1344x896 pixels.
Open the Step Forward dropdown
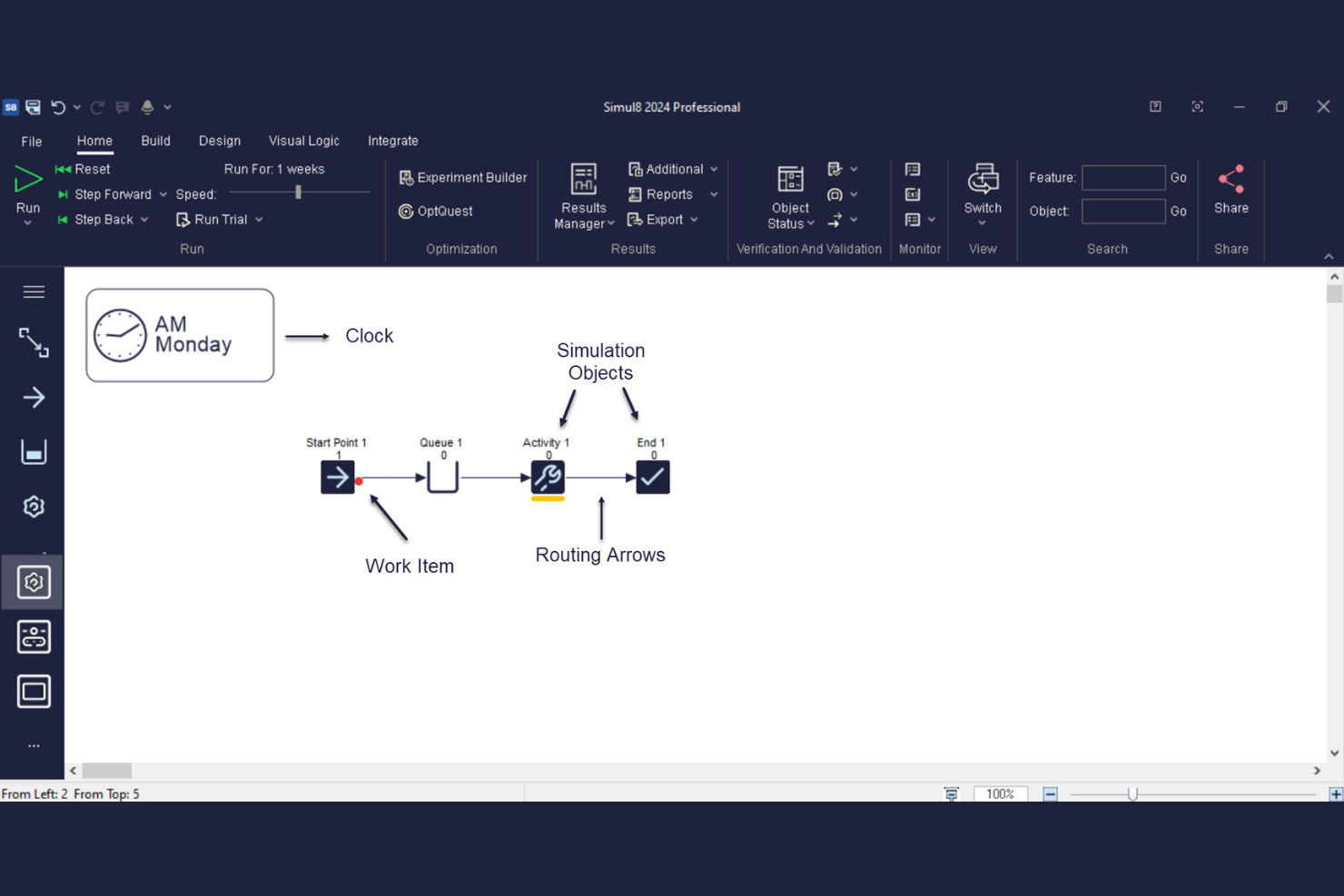pos(163,193)
